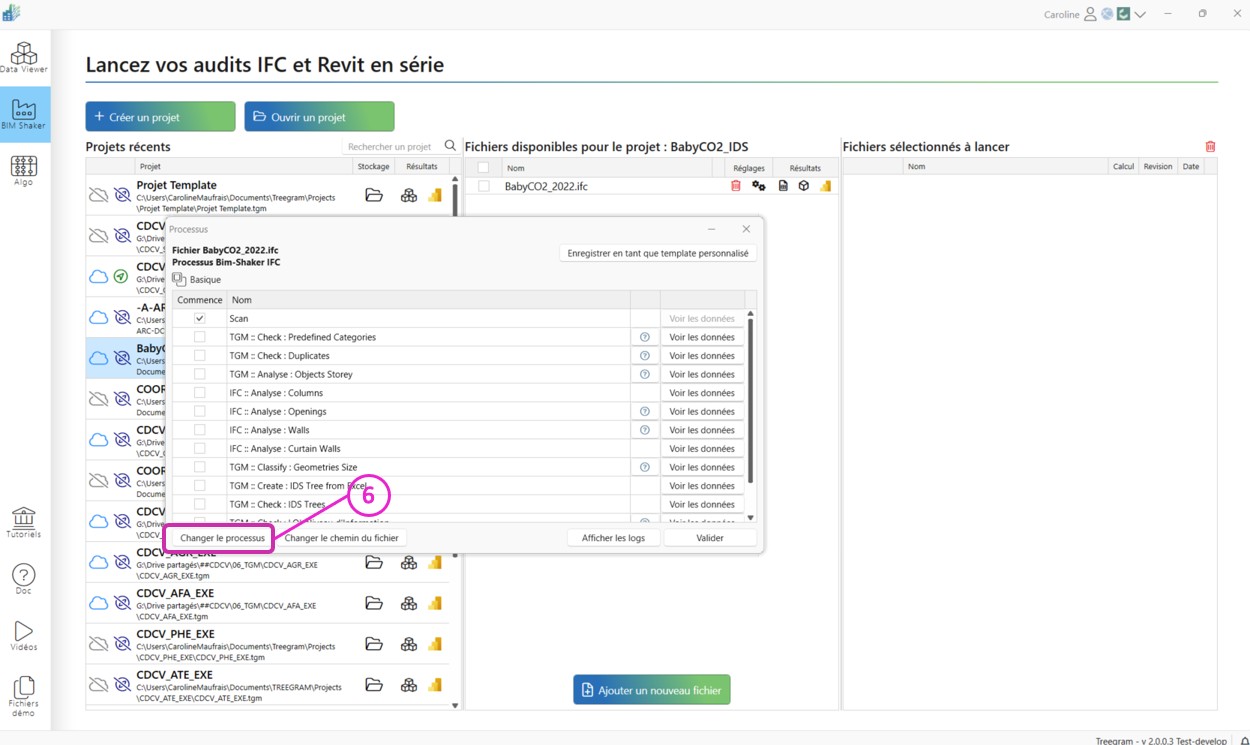Viewport: 1250px width, 745px height.
Task: Click the Rechercher un projet search field
Action: click(391, 147)
